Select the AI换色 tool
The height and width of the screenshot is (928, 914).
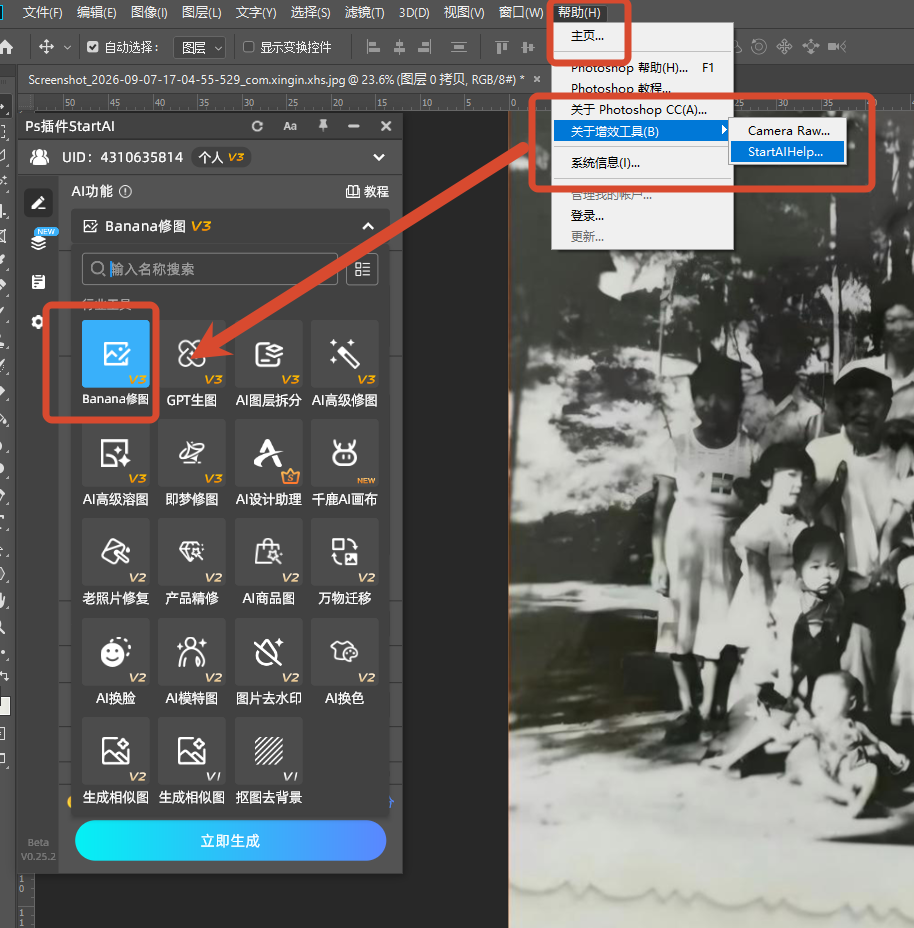[x=345, y=662]
